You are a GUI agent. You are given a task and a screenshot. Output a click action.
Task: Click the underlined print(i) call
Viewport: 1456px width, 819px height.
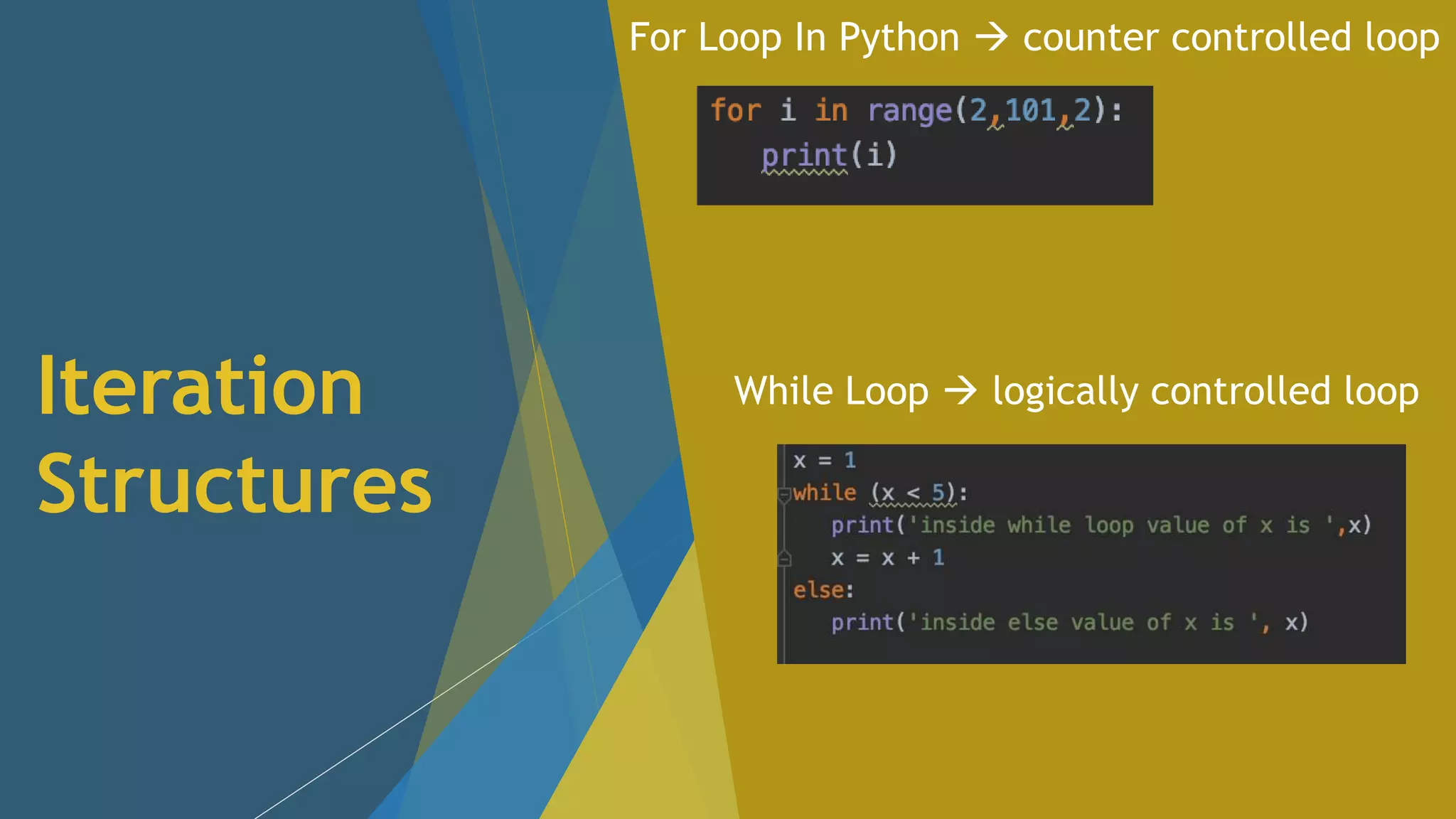coord(828,155)
